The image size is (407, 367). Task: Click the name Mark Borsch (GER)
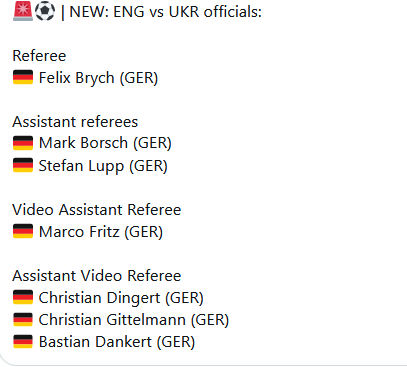coord(105,143)
